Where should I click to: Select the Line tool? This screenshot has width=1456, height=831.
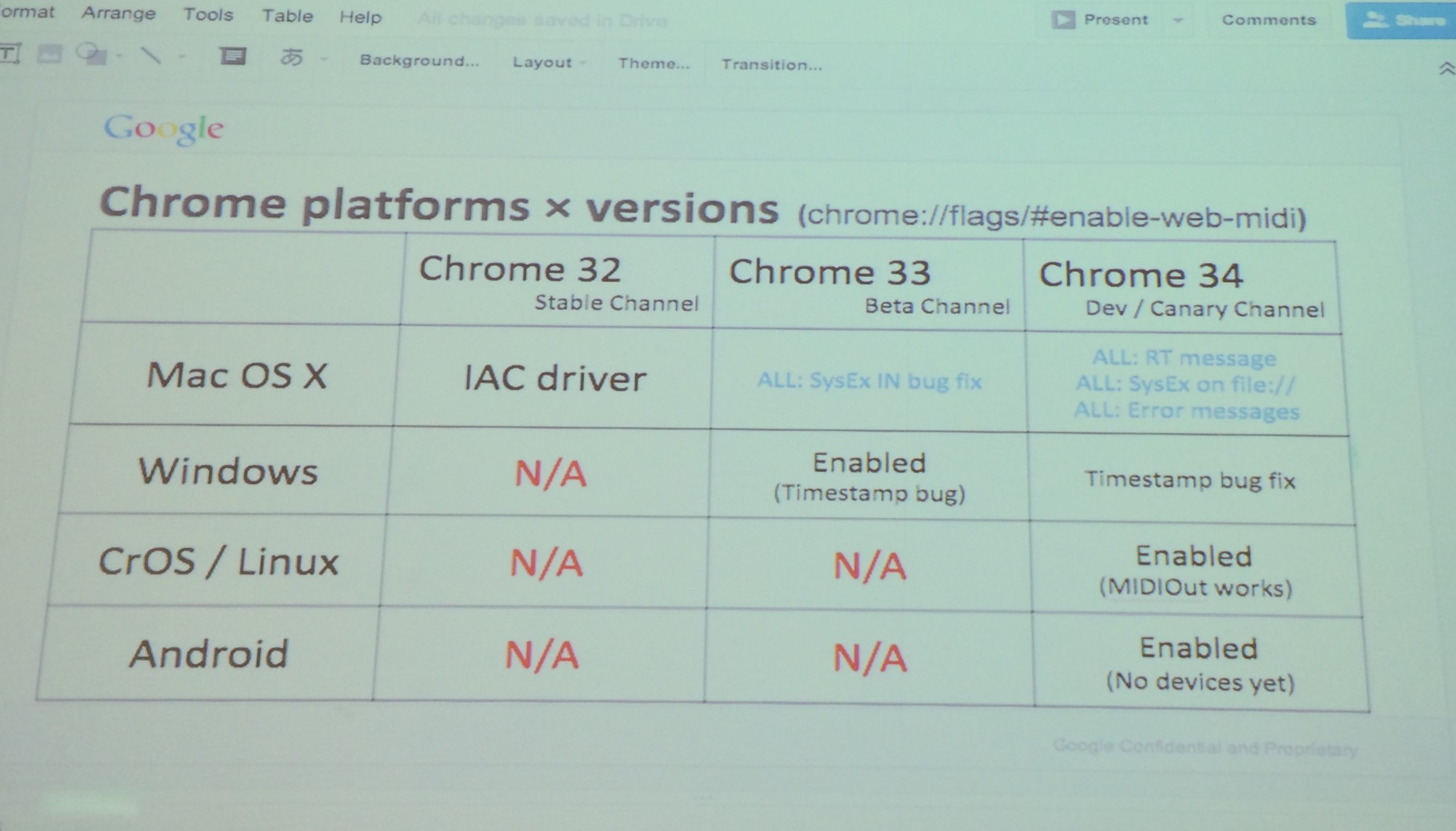point(150,56)
